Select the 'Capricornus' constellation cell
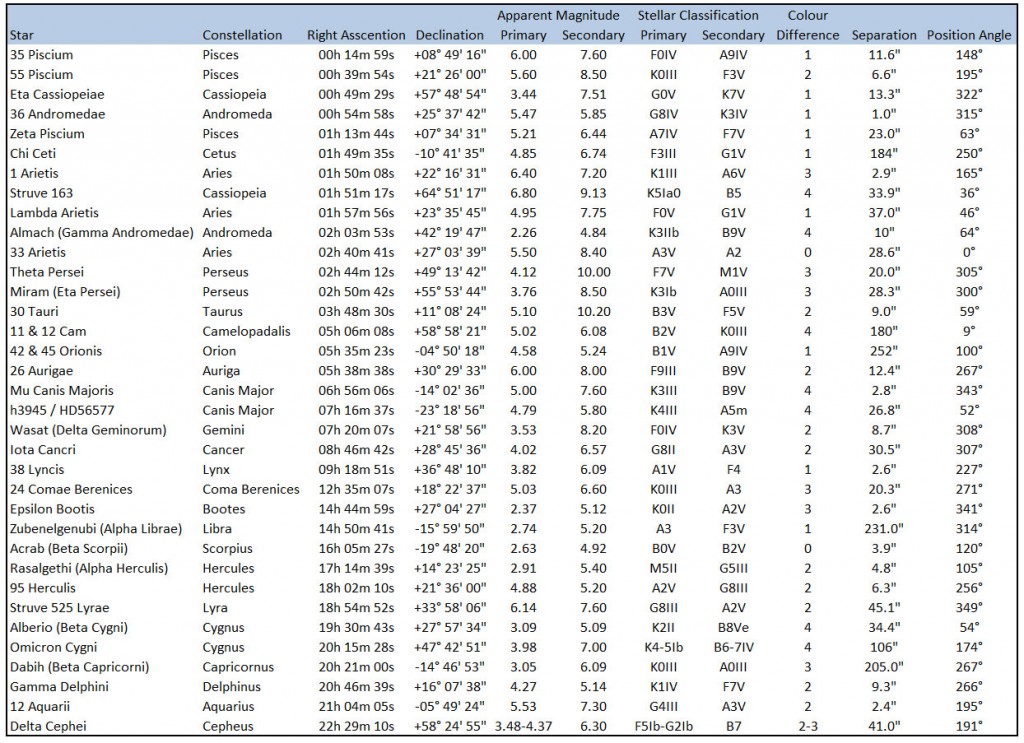Viewport: 1024px width, 743px height. (x=239, y=668)
